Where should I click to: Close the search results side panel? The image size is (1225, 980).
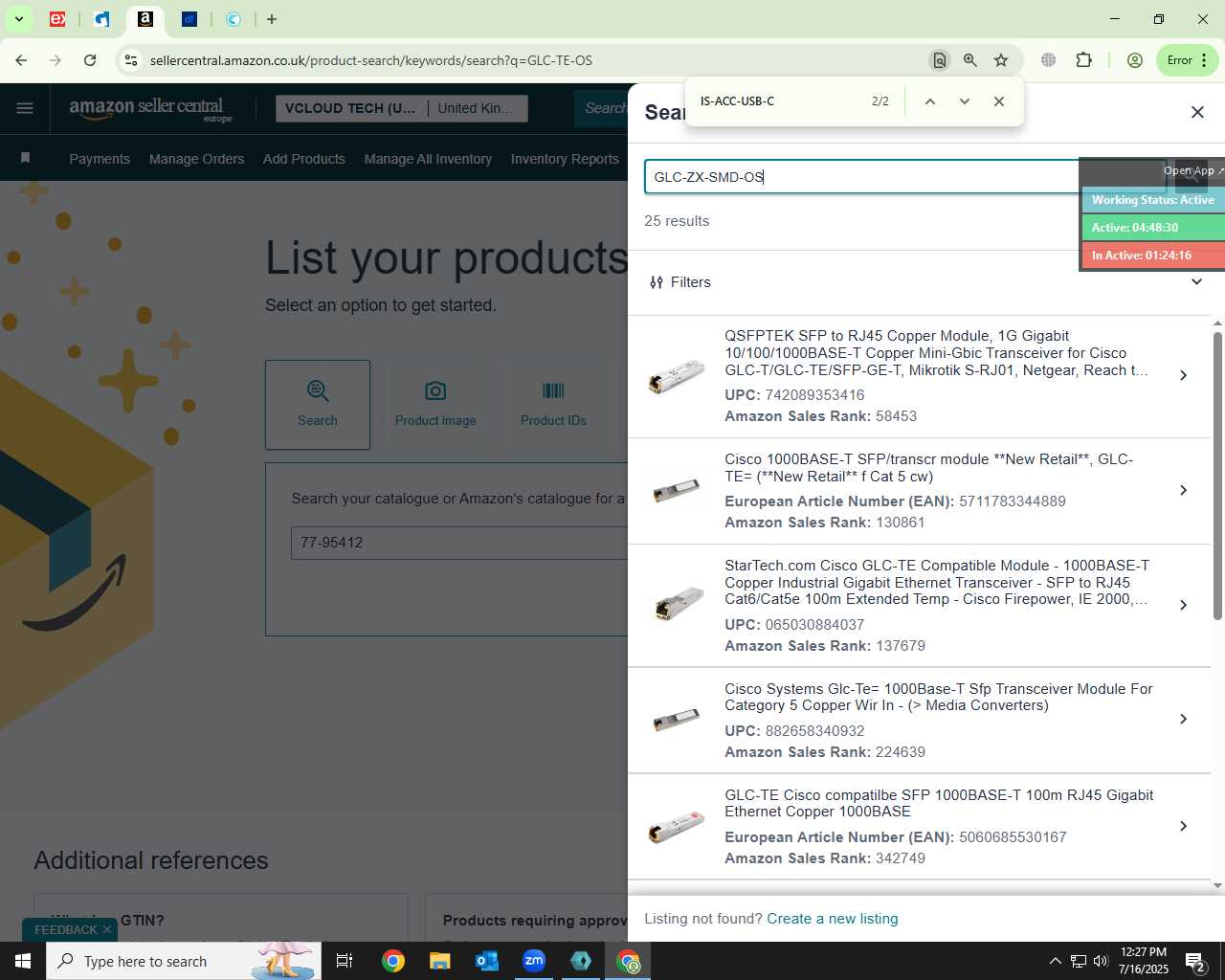[x=1197, y=112]
